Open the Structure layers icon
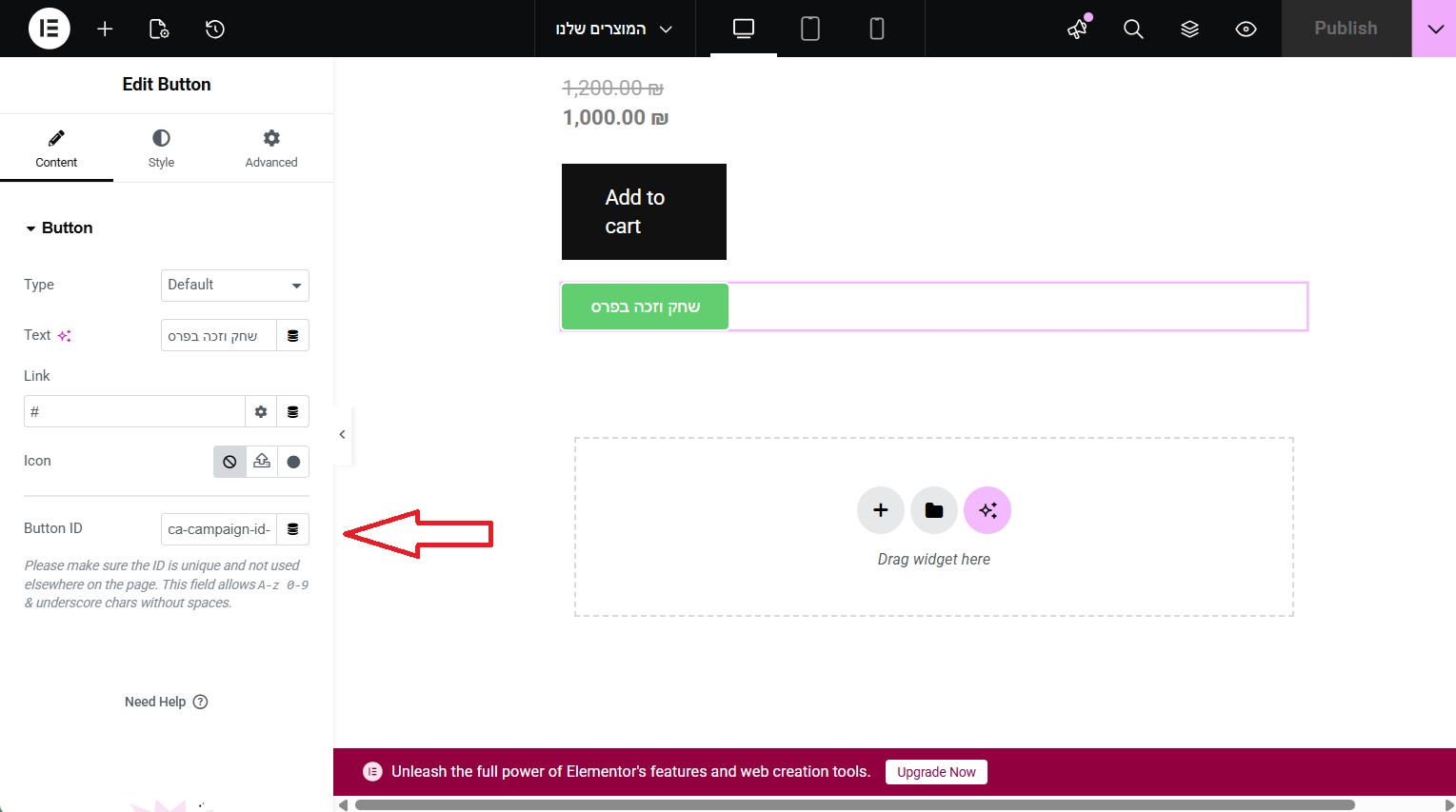This screenshot has height=812, width=1456. point(1189,29)
